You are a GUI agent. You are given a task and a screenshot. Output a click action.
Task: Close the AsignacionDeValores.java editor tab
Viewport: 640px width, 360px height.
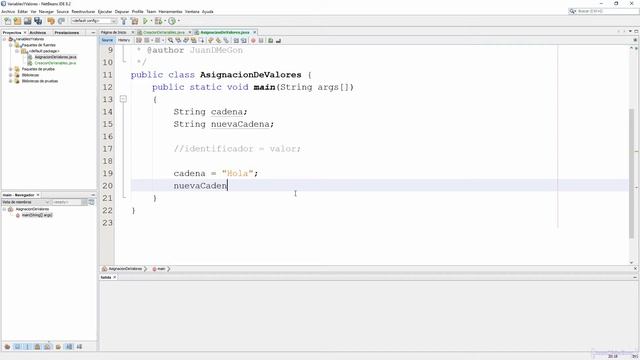pyautogui.click(x=255, y=32)
